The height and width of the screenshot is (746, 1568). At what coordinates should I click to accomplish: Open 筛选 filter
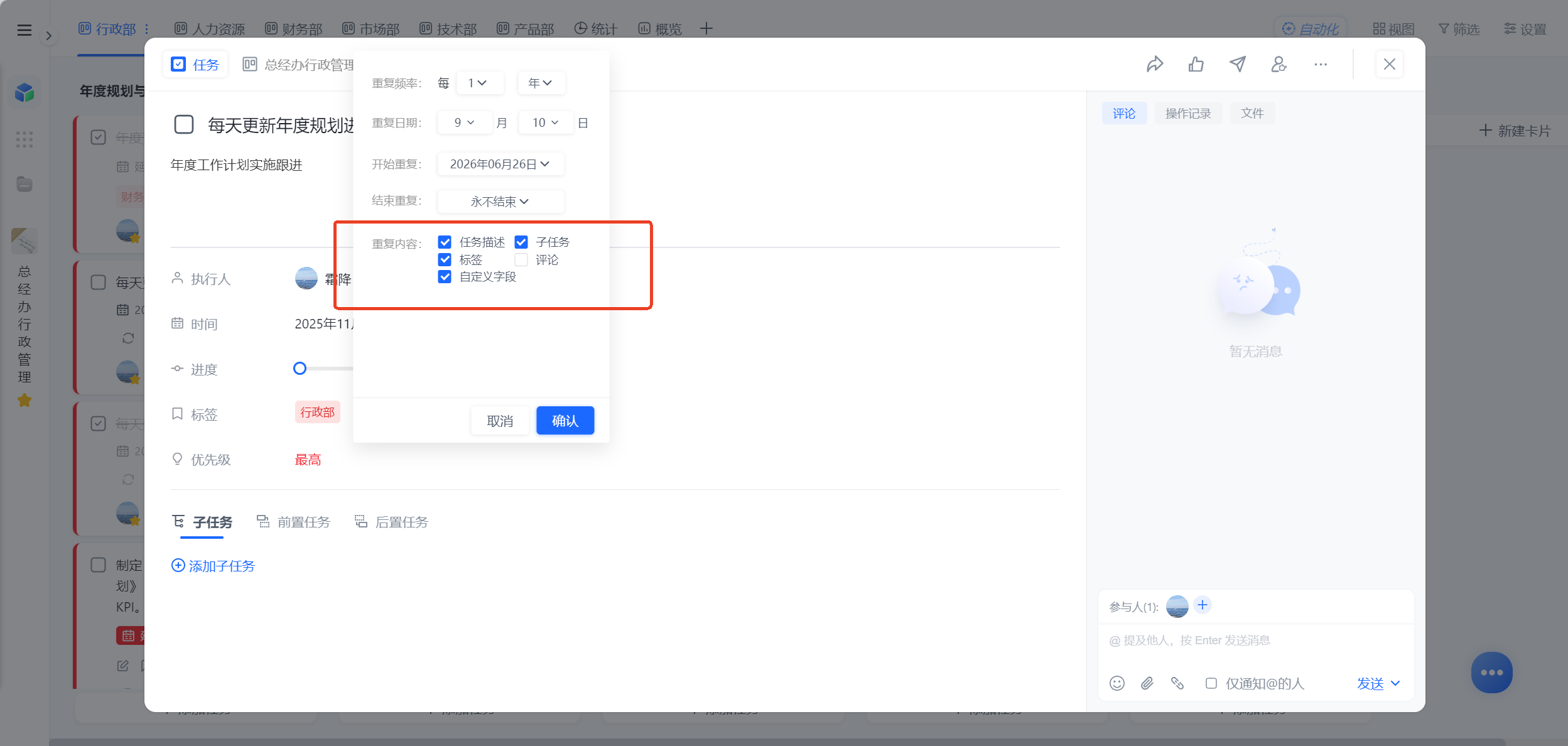1459,29
